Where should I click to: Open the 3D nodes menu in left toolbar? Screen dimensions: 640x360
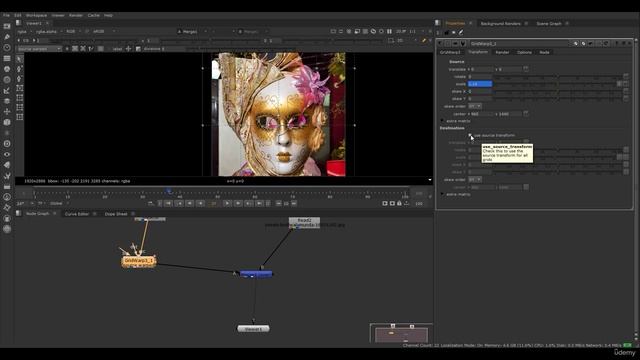pyautogui.click(x=7, y=122)
